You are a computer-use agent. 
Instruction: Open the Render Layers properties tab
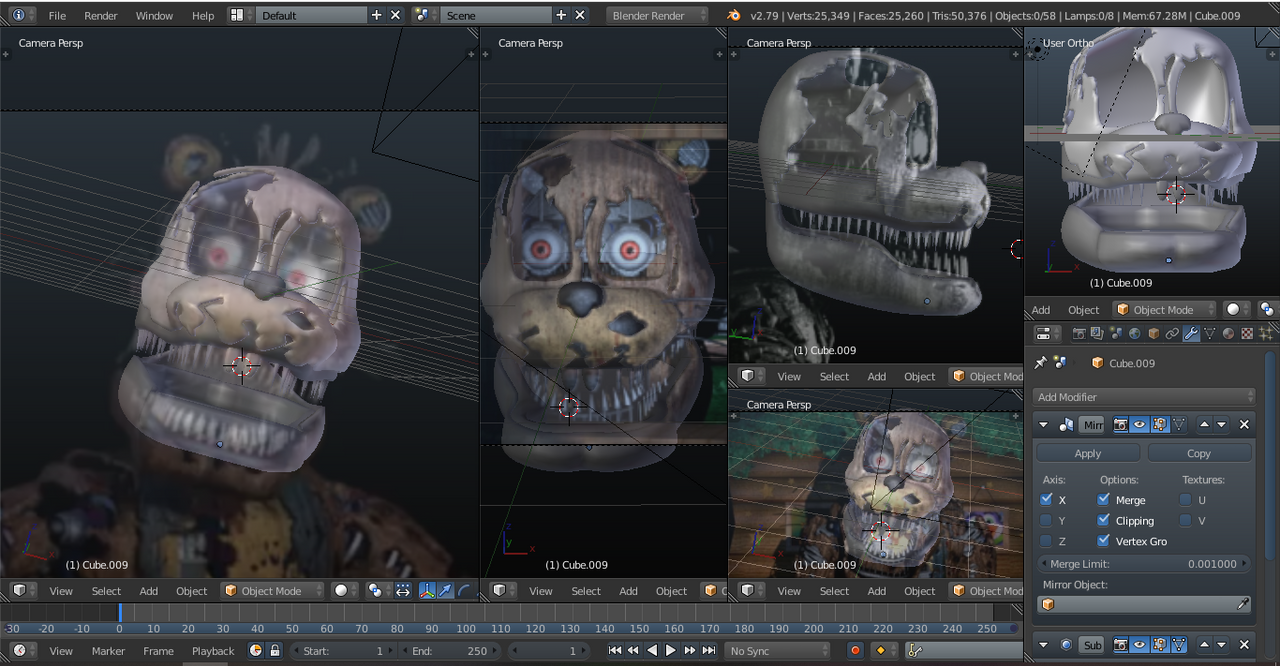coord(1097,334)
